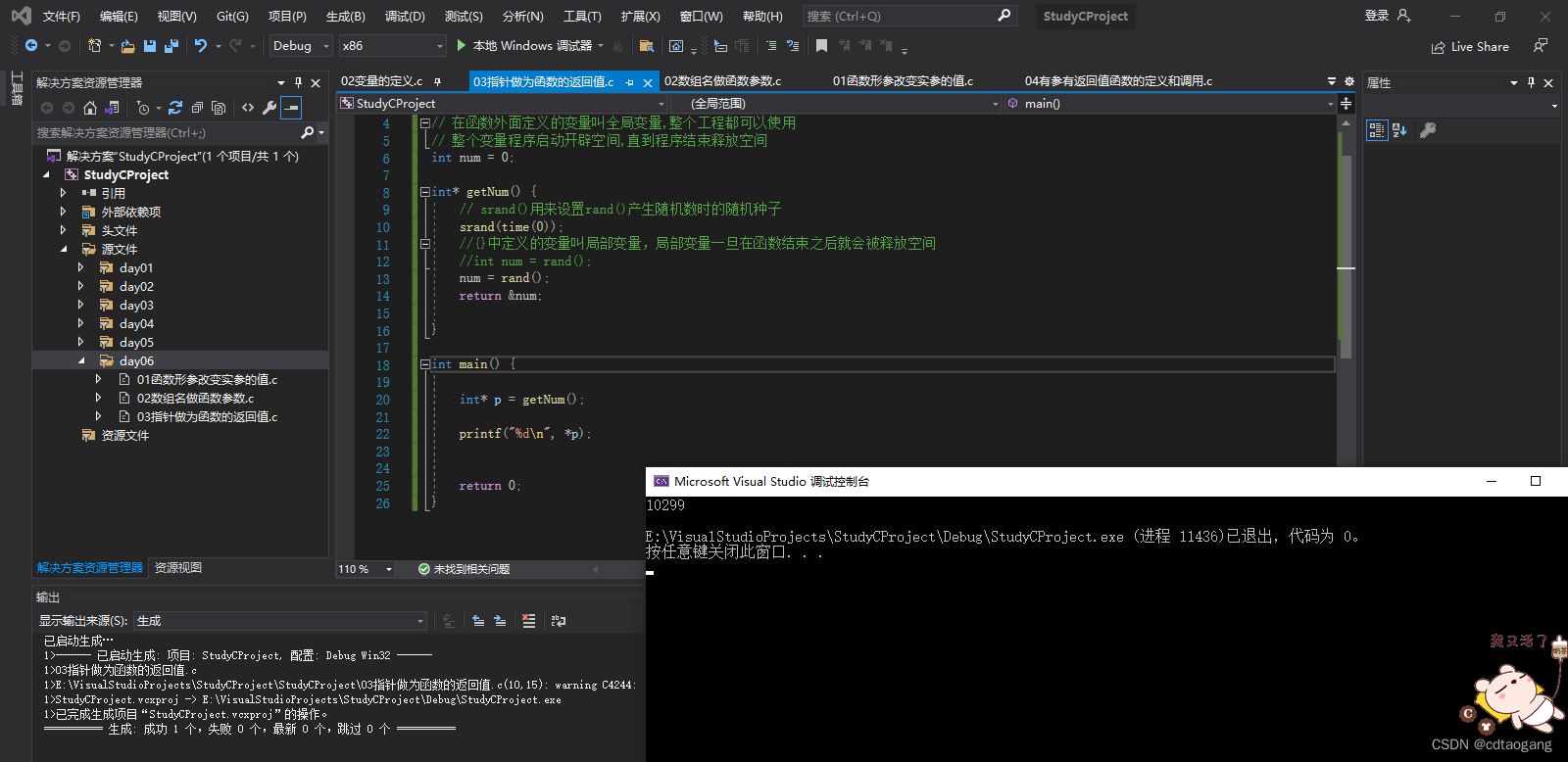Screen dimensions: 1568x762
Task: Expand the 头文件 folder node
Action: tap(63, 230)
